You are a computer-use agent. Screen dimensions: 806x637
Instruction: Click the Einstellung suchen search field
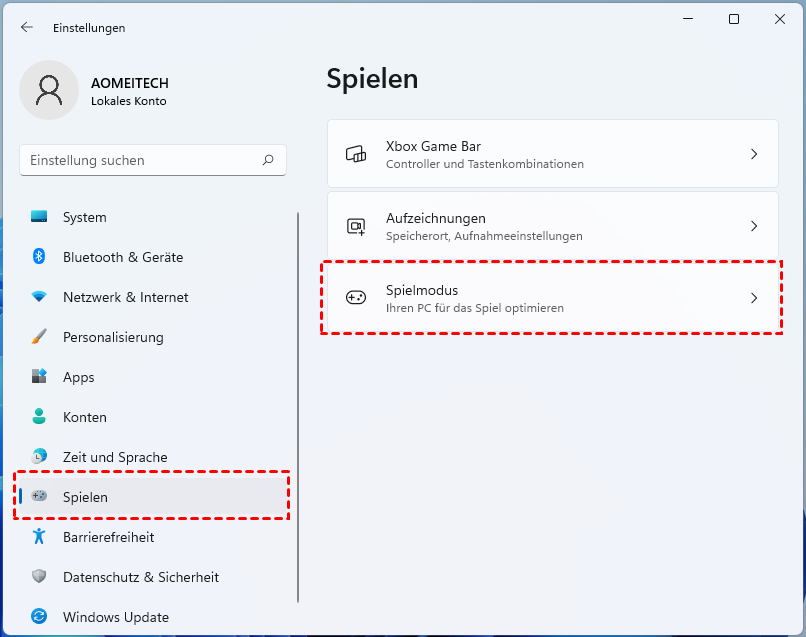coord(140,160)
